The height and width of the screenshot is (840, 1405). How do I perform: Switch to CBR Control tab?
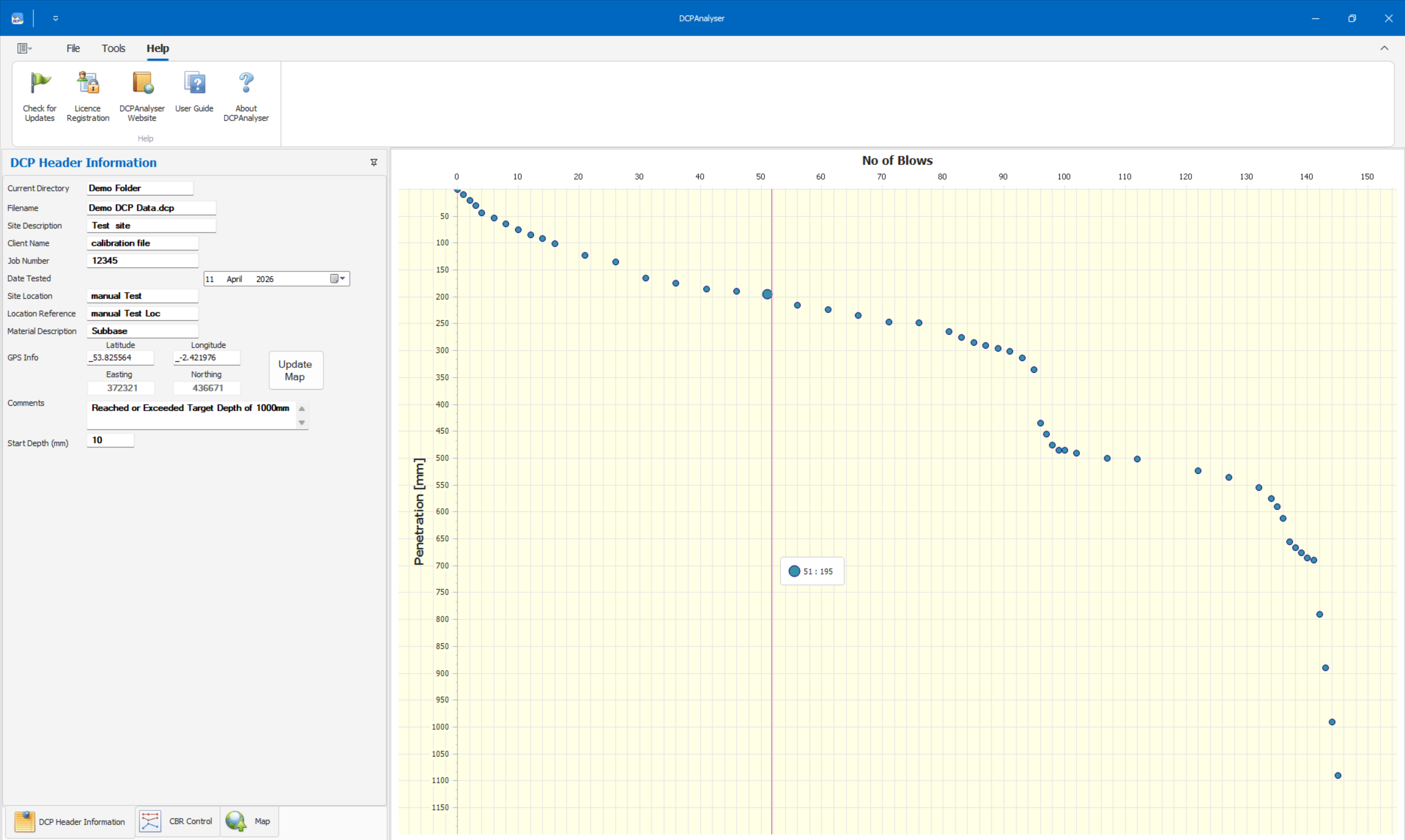click(177, 821)
